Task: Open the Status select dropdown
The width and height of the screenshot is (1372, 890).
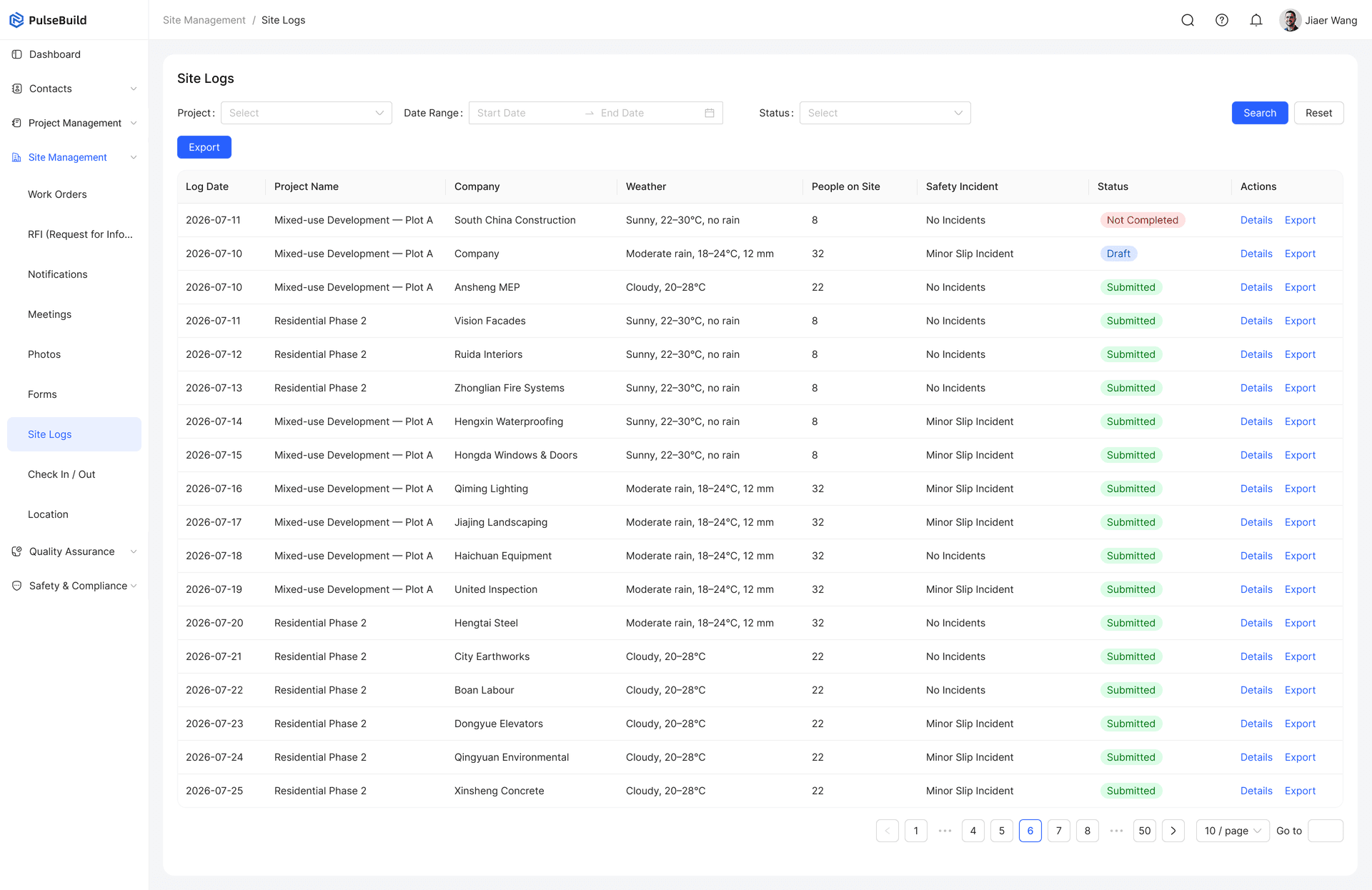Action: tap(885, 113)
